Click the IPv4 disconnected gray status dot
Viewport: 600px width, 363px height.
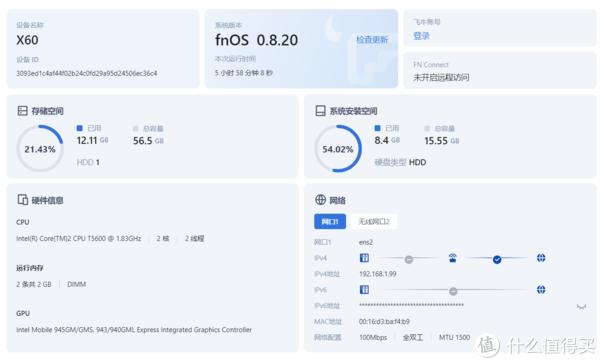pyautogui.click(x=409, y=260)
